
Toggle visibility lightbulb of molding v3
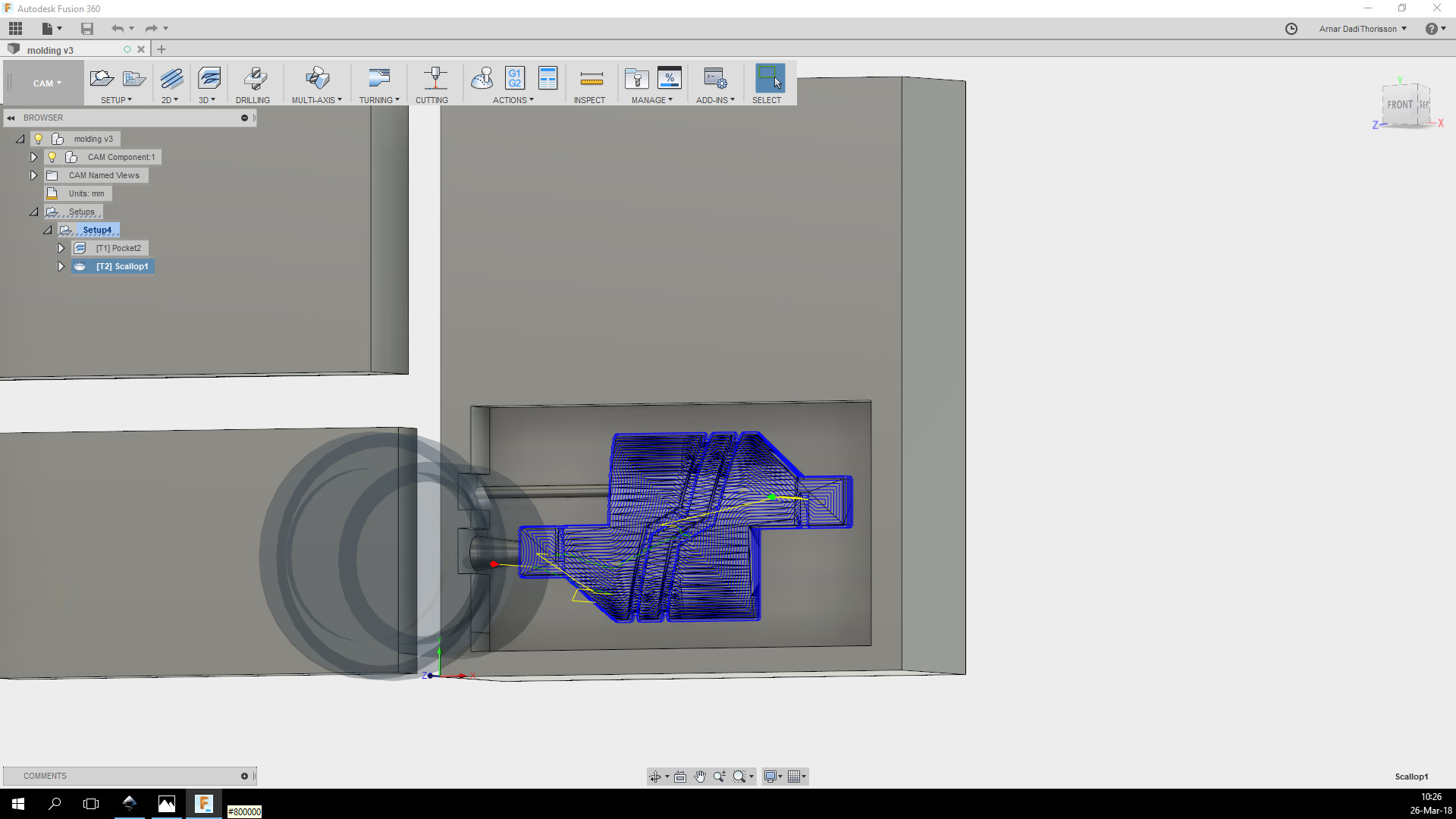[x=38, y=139]
